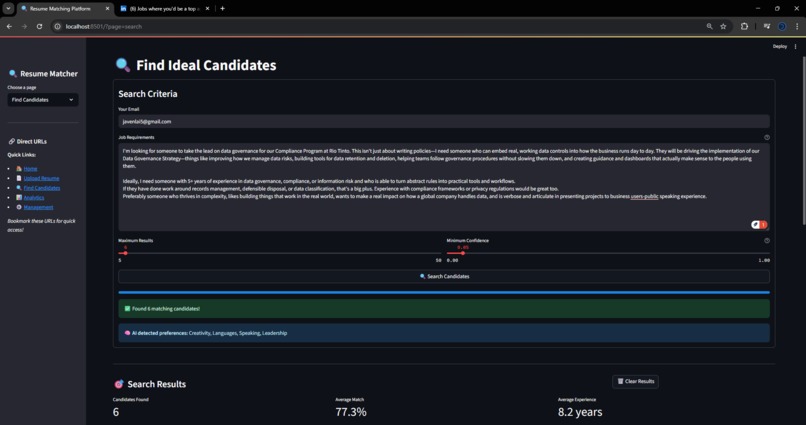
Task: Click the Maximum Results slider handle
Action: tap(125, 253)
